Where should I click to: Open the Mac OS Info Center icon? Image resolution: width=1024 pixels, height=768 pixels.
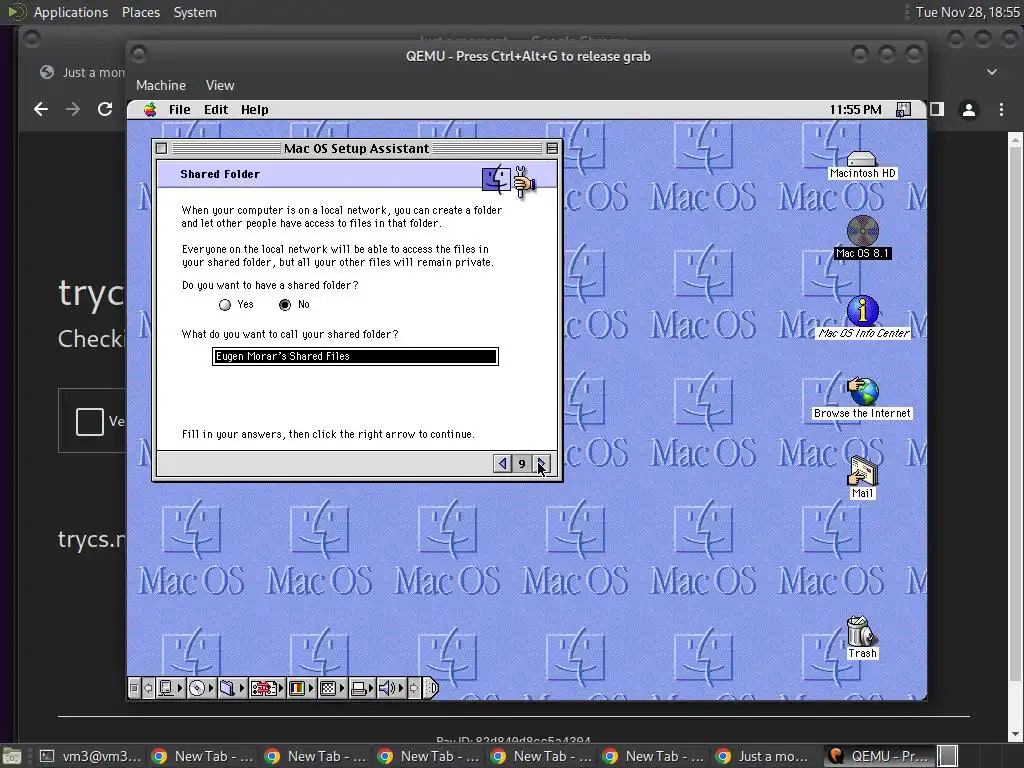pos(862,310)
